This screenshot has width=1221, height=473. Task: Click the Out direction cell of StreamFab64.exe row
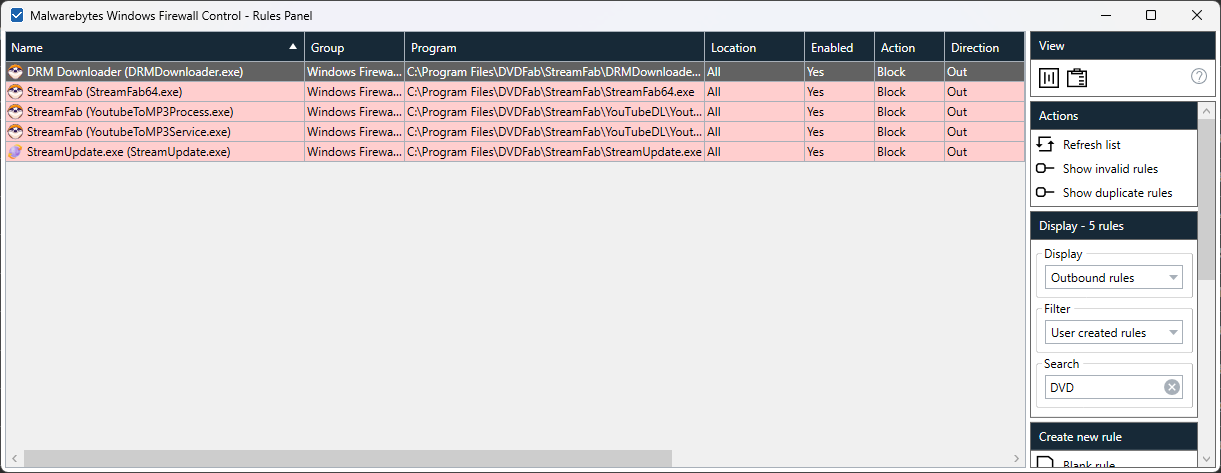(985, 92)
